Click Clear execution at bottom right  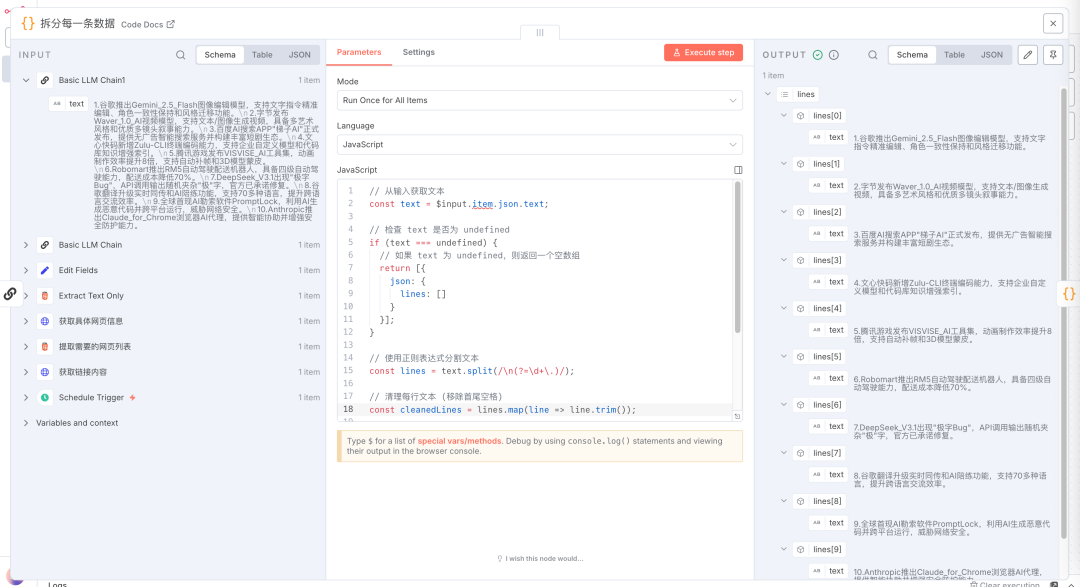coord(1005,584)
